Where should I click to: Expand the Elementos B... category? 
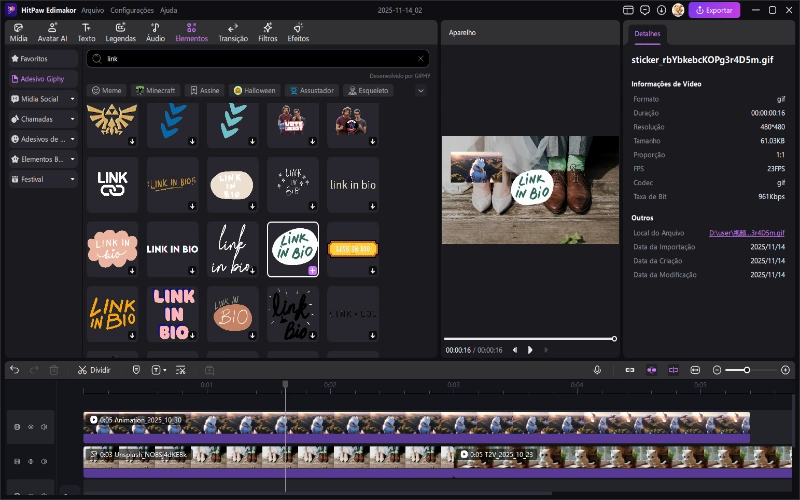(x=72, y=159)
